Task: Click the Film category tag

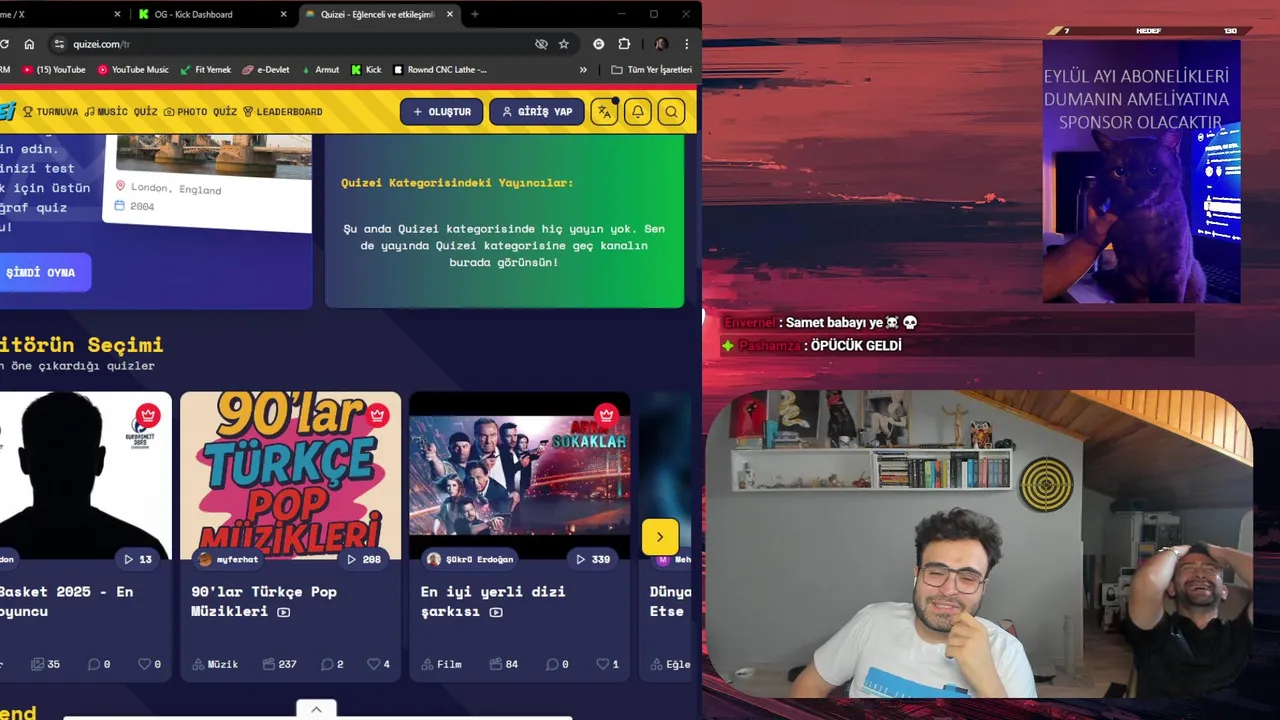Action: pyautogui.click(x=442, y=664)
